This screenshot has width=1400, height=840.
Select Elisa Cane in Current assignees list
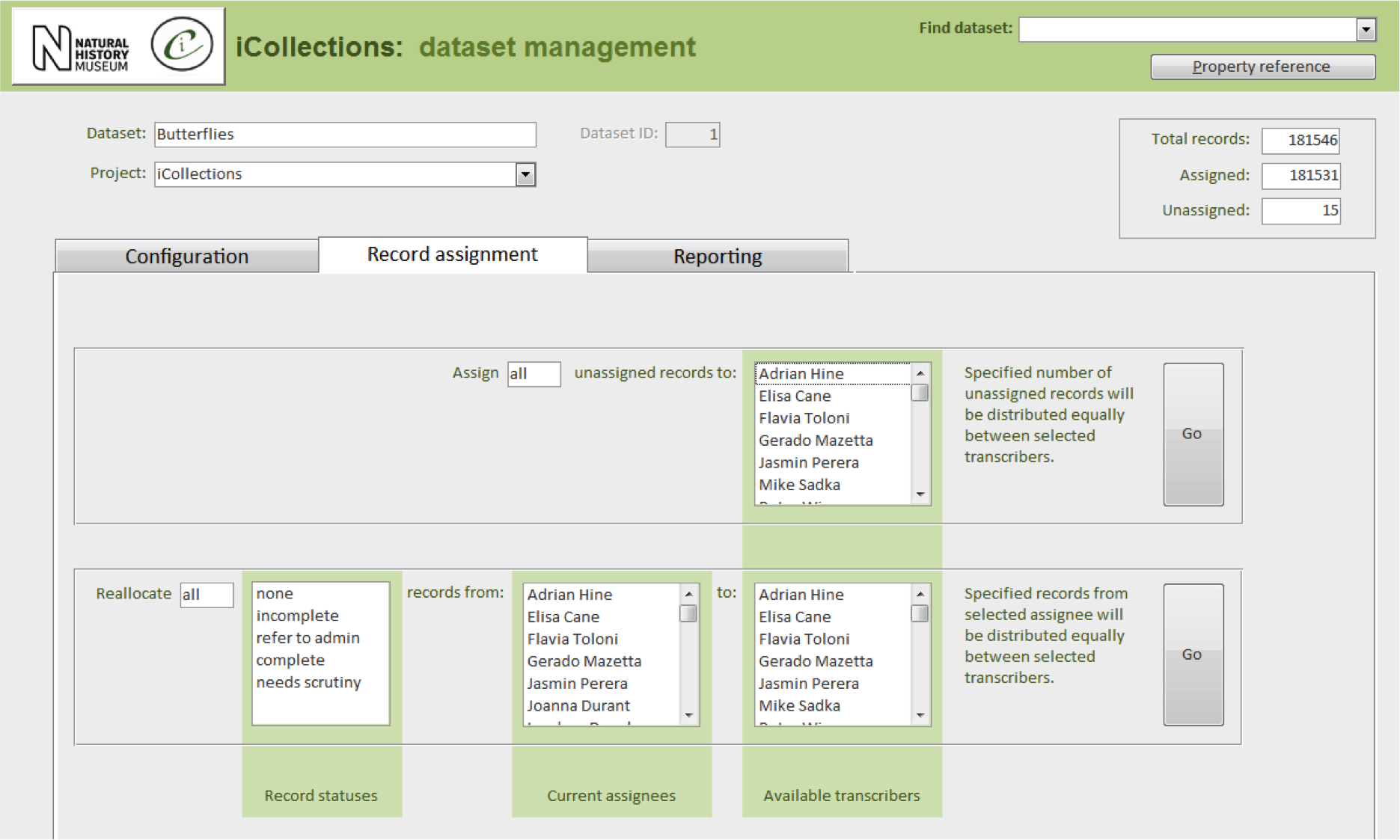pyautogui.click(x=602, y=617)
